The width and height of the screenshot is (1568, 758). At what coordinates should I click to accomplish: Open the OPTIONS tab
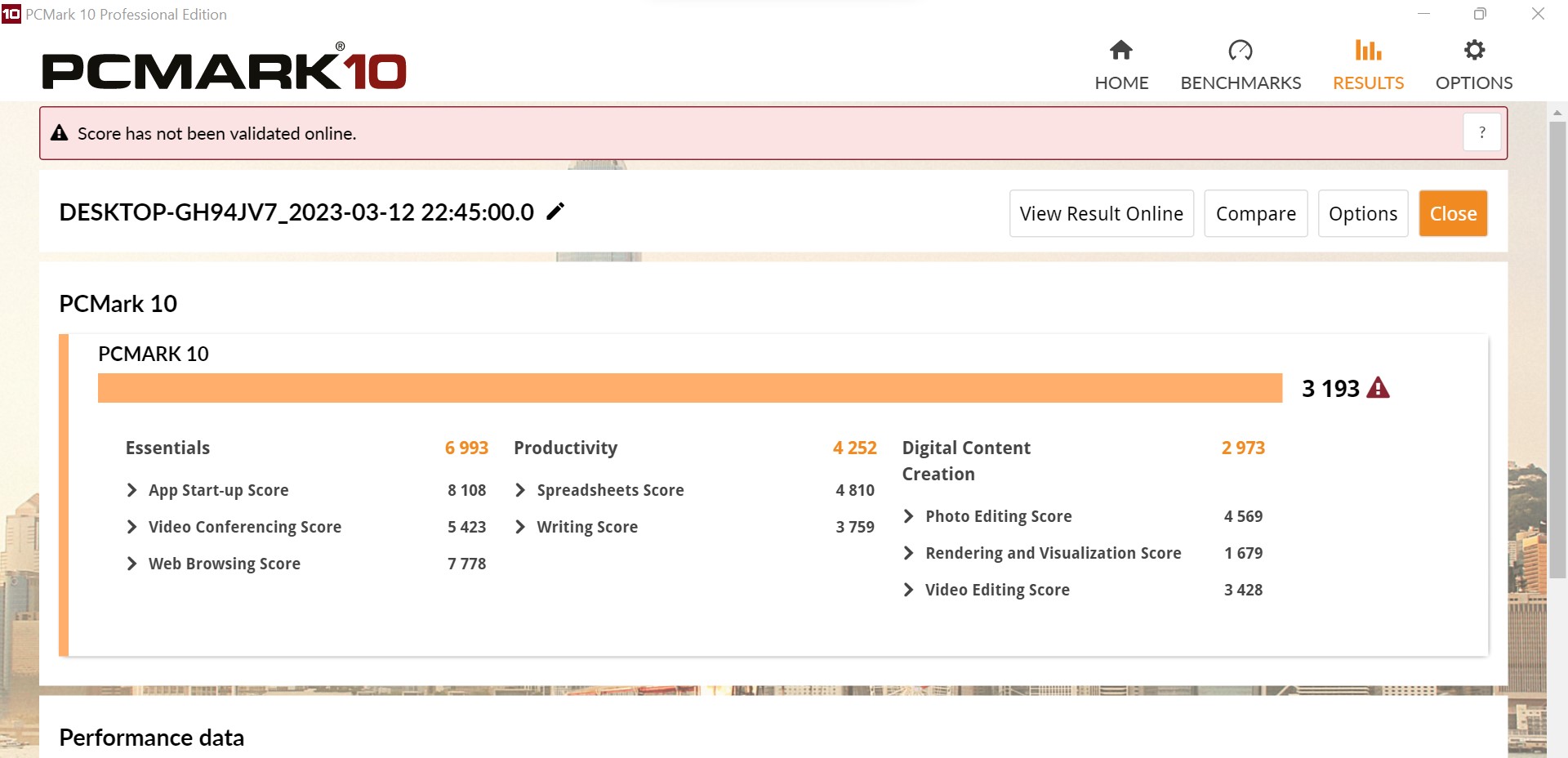[1474, 83]
